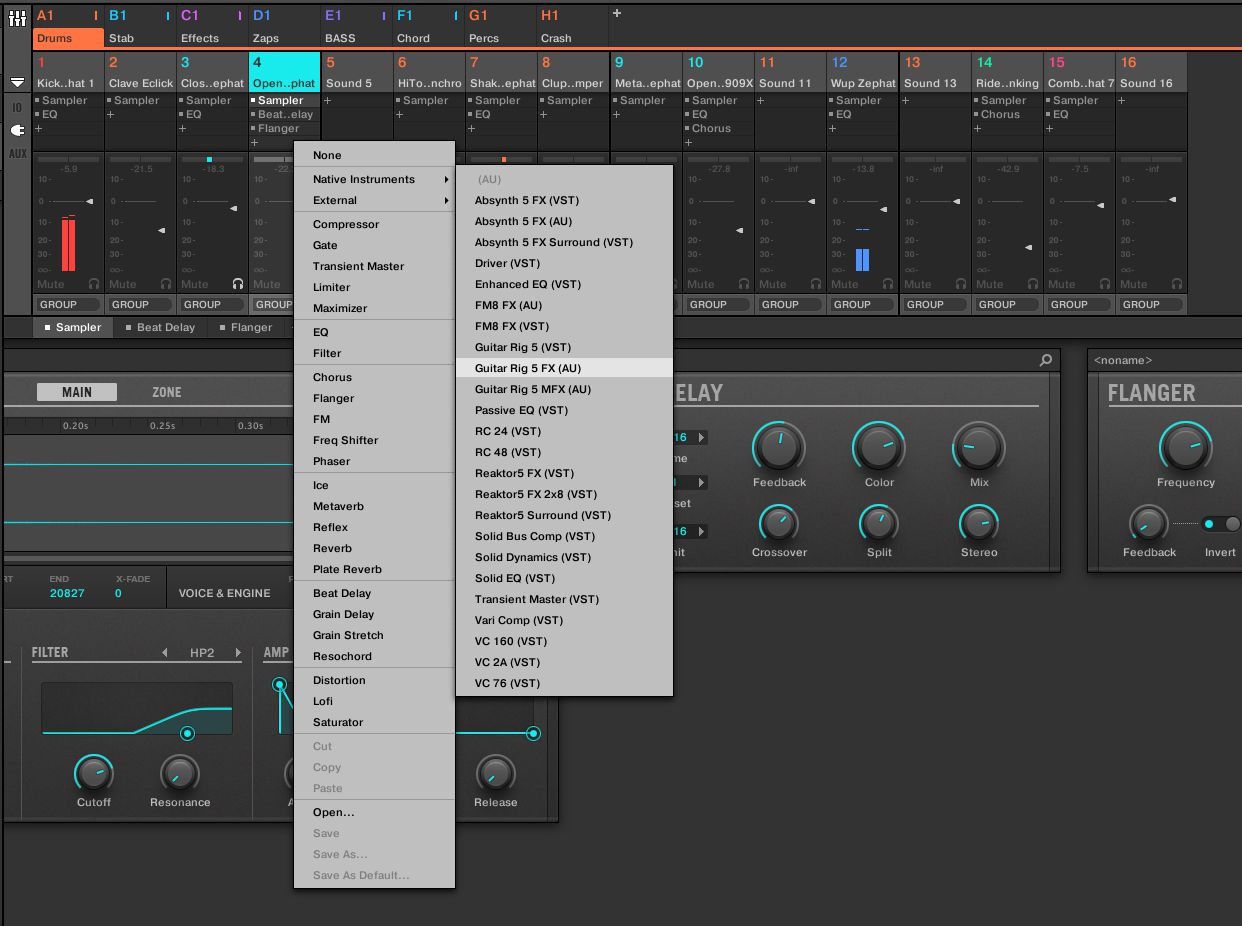
Task: Select the Sound 5 slot header
Action: tap(356, 72)
